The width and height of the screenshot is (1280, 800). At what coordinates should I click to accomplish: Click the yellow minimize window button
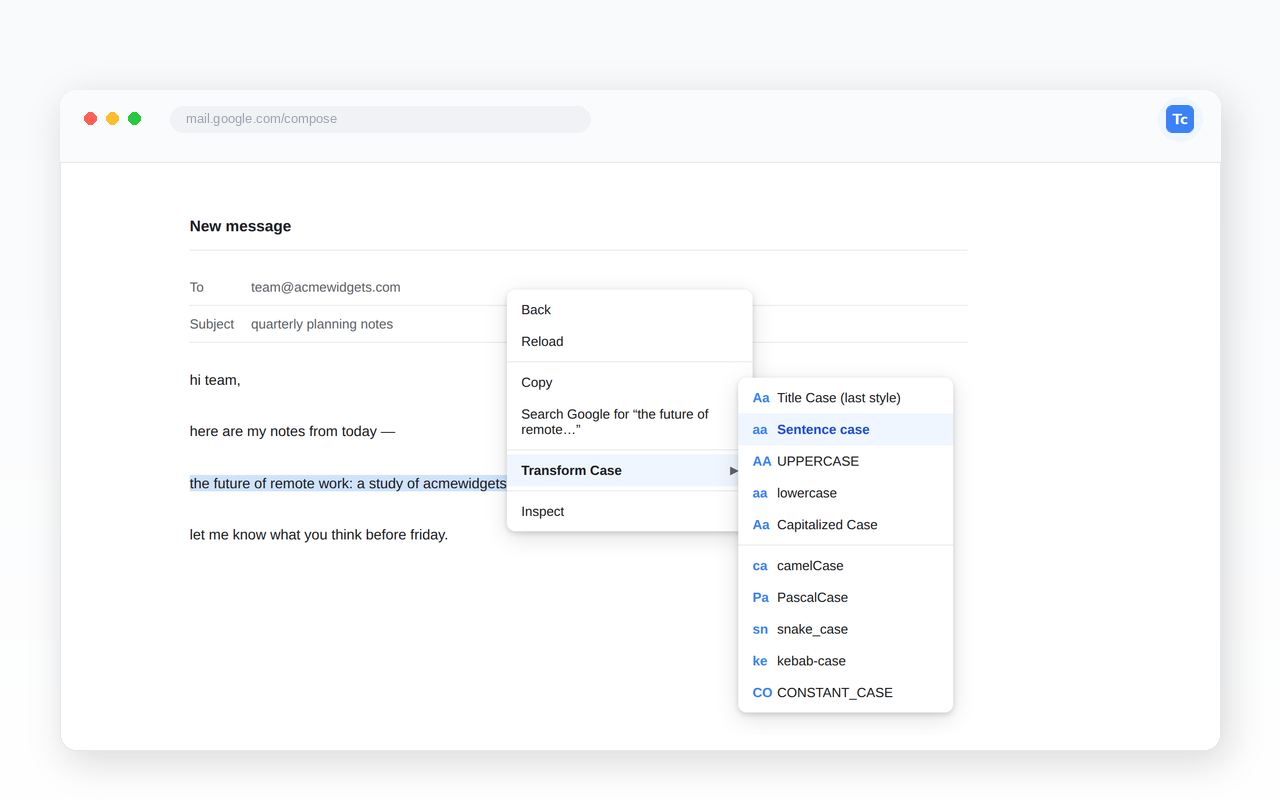click(113, 119)
